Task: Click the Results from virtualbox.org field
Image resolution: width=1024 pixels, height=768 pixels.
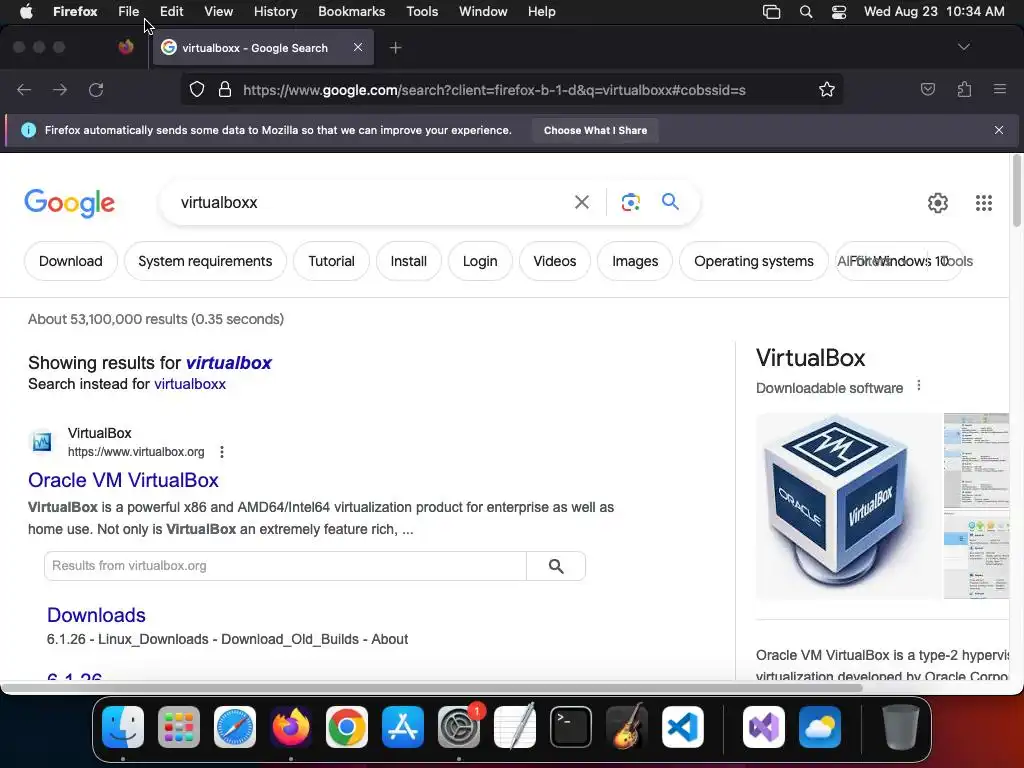Action: click(285, 566)
